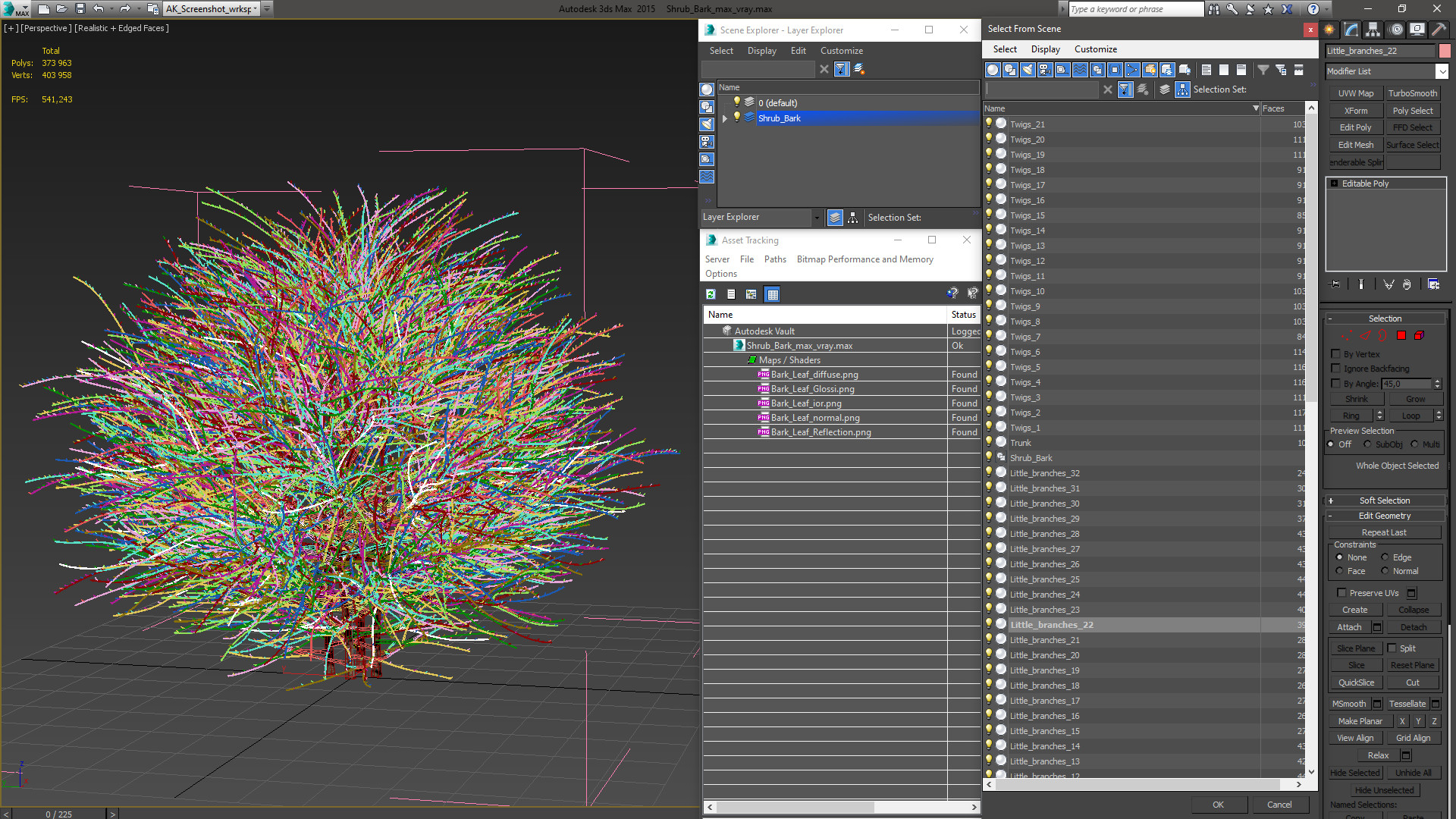Click Sort by Hierarchy icon in Select From Scene

1182,89
